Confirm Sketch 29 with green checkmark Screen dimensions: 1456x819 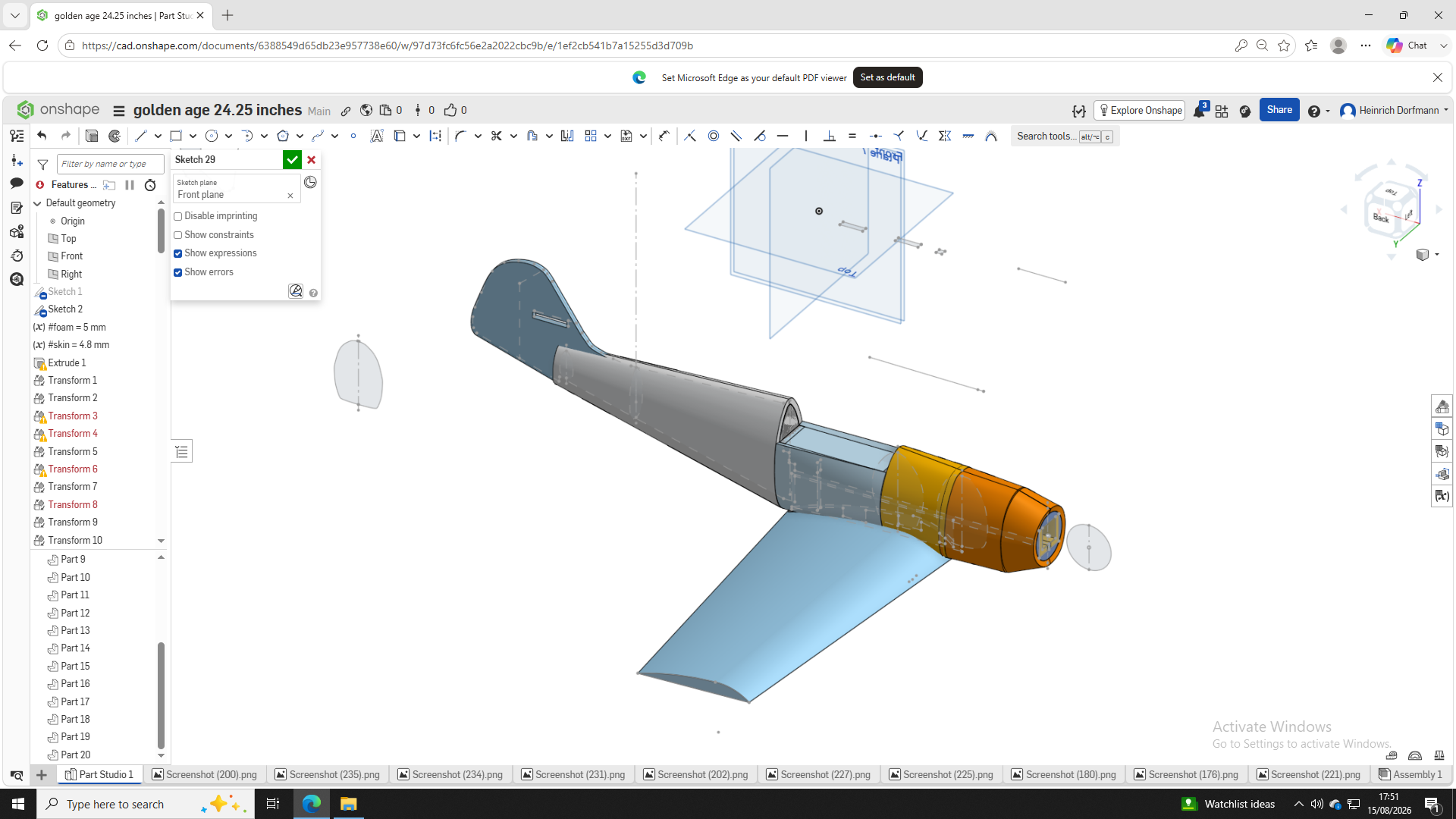coord(292,160)
